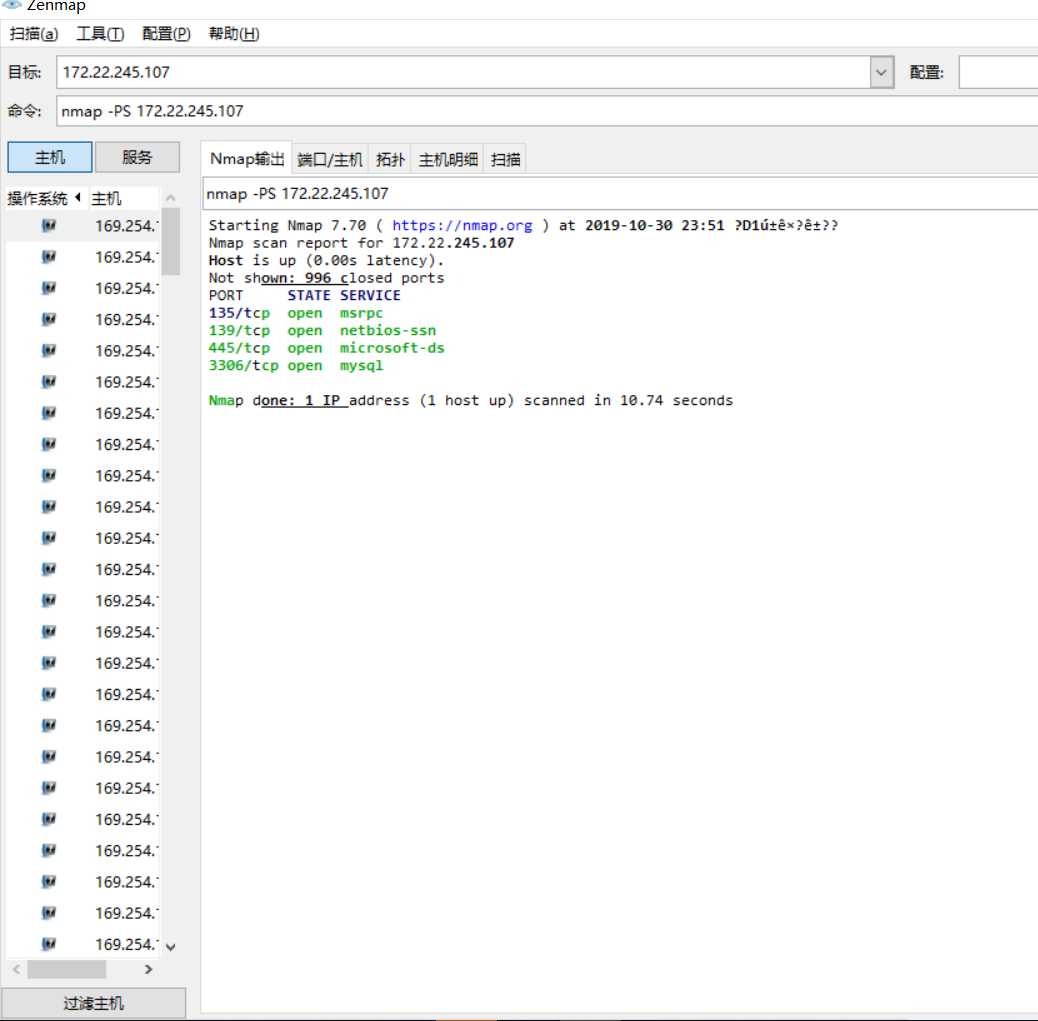The width and height of the screenshot is (1038, 1021).
Task: Click the msrpc service name
Action: [x=361, y=313]
